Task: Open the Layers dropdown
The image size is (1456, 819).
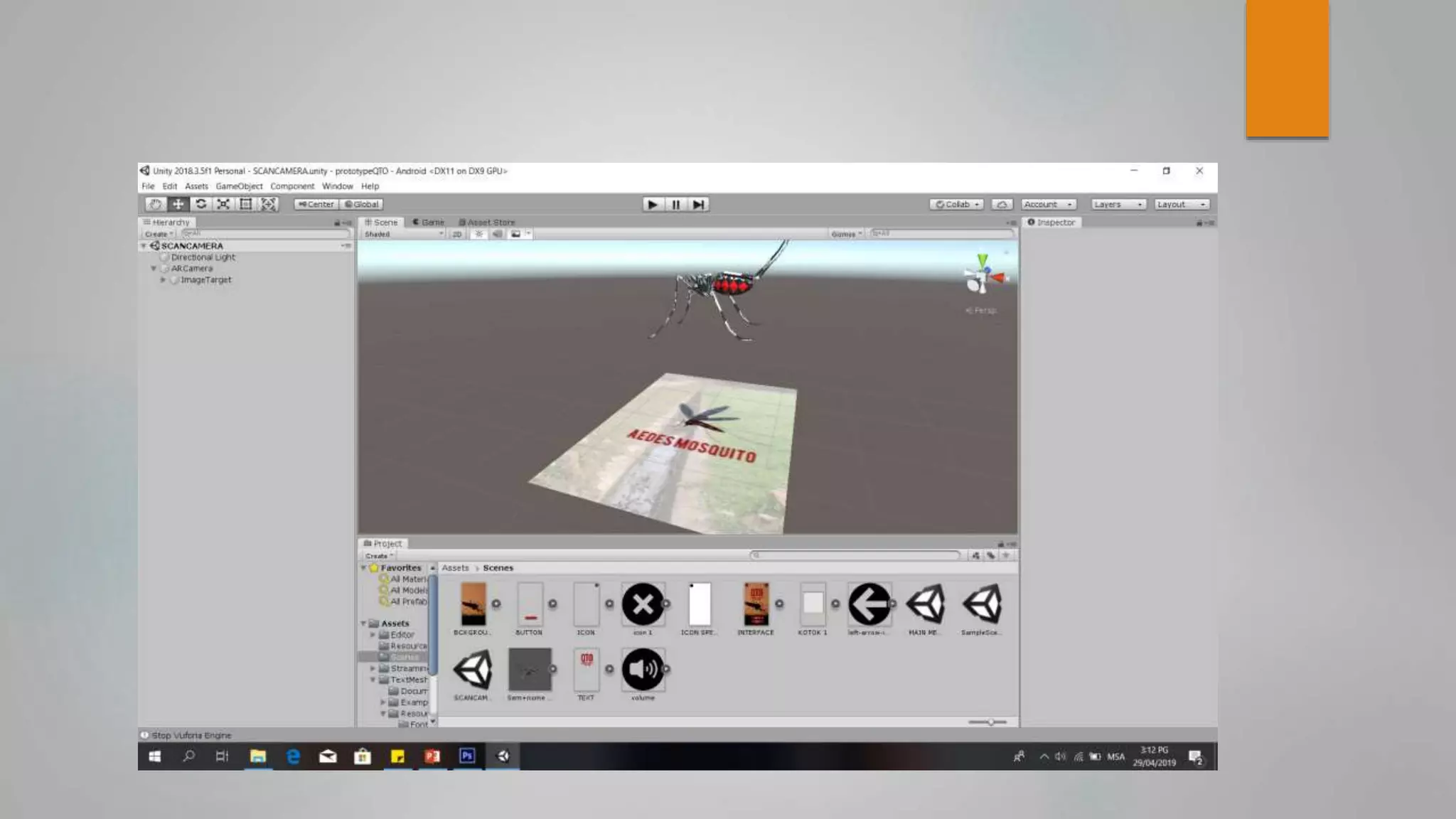Action: pos(1118,205)
